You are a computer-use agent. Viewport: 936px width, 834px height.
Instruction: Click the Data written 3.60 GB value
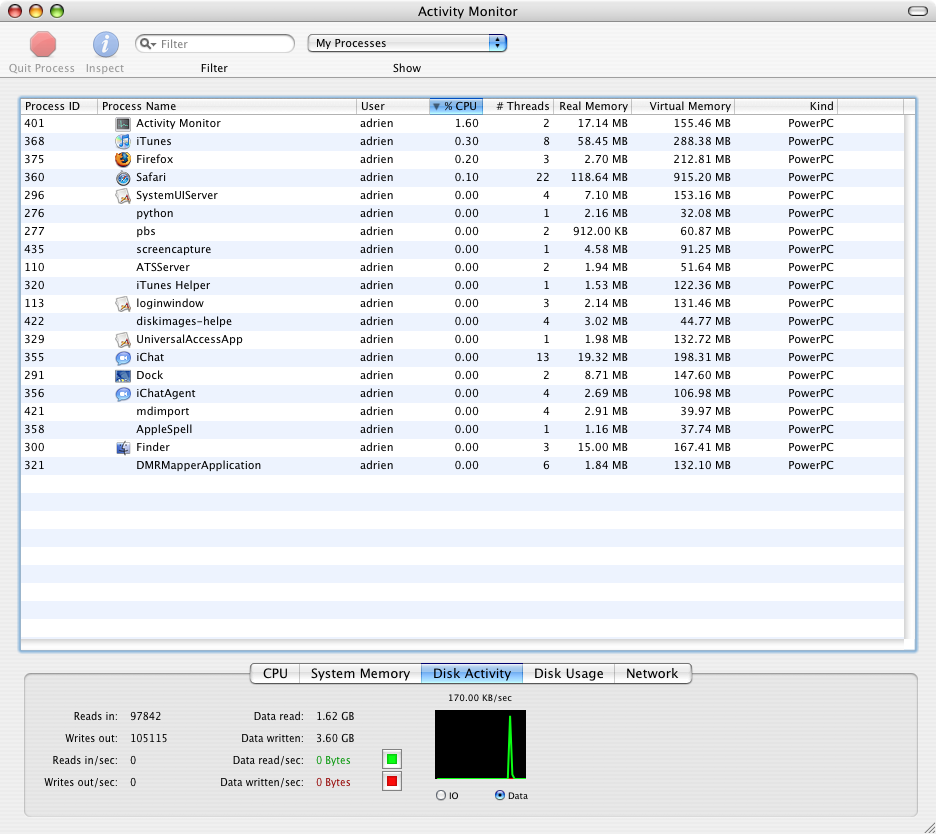pyautogui.click(x=335, y=738)
